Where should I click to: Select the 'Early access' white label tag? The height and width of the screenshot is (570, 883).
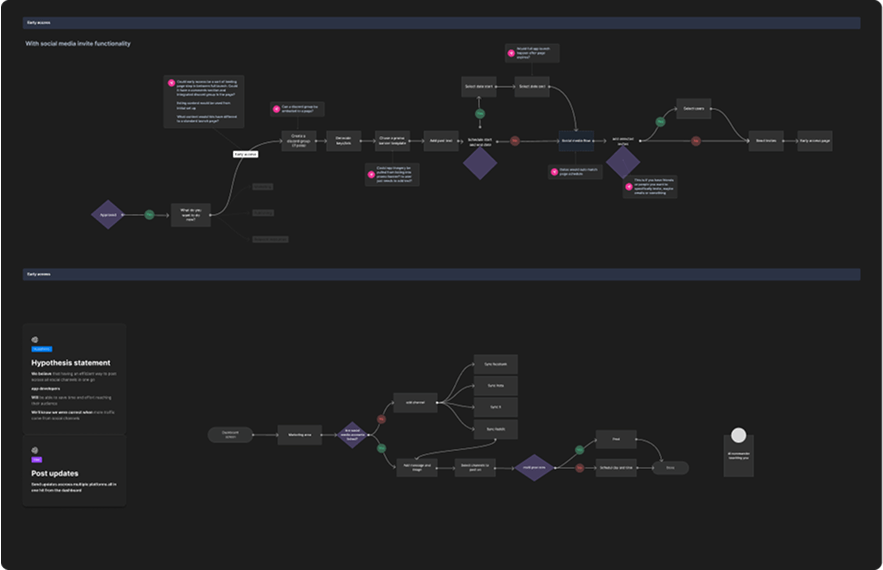coord(245,154)
